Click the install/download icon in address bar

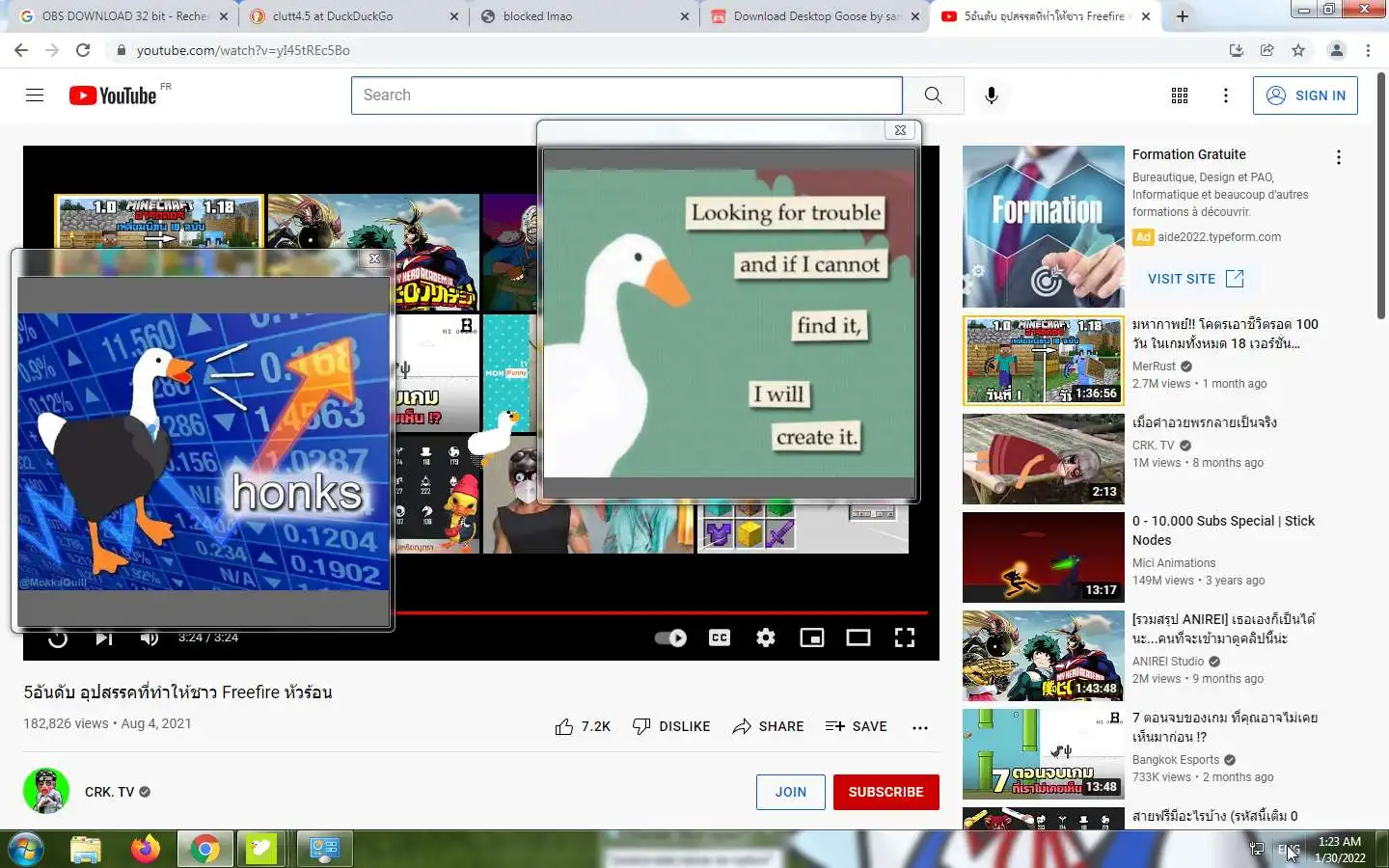click(x=1236, y=50)
